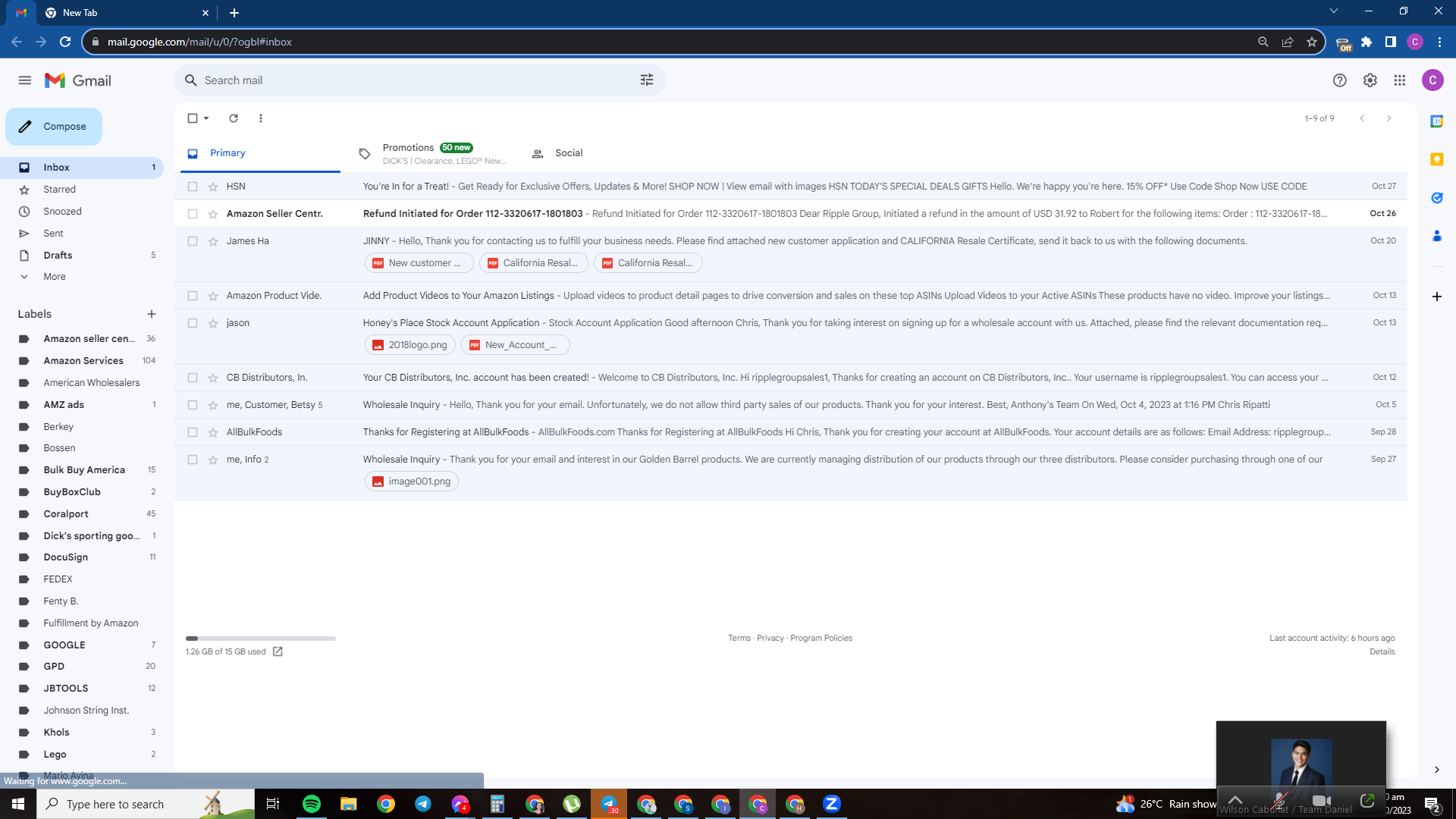Open Google Calendar side panel
Image resolution: width=1456 pixels, height=819 pixels.
tap(1437, 121)
